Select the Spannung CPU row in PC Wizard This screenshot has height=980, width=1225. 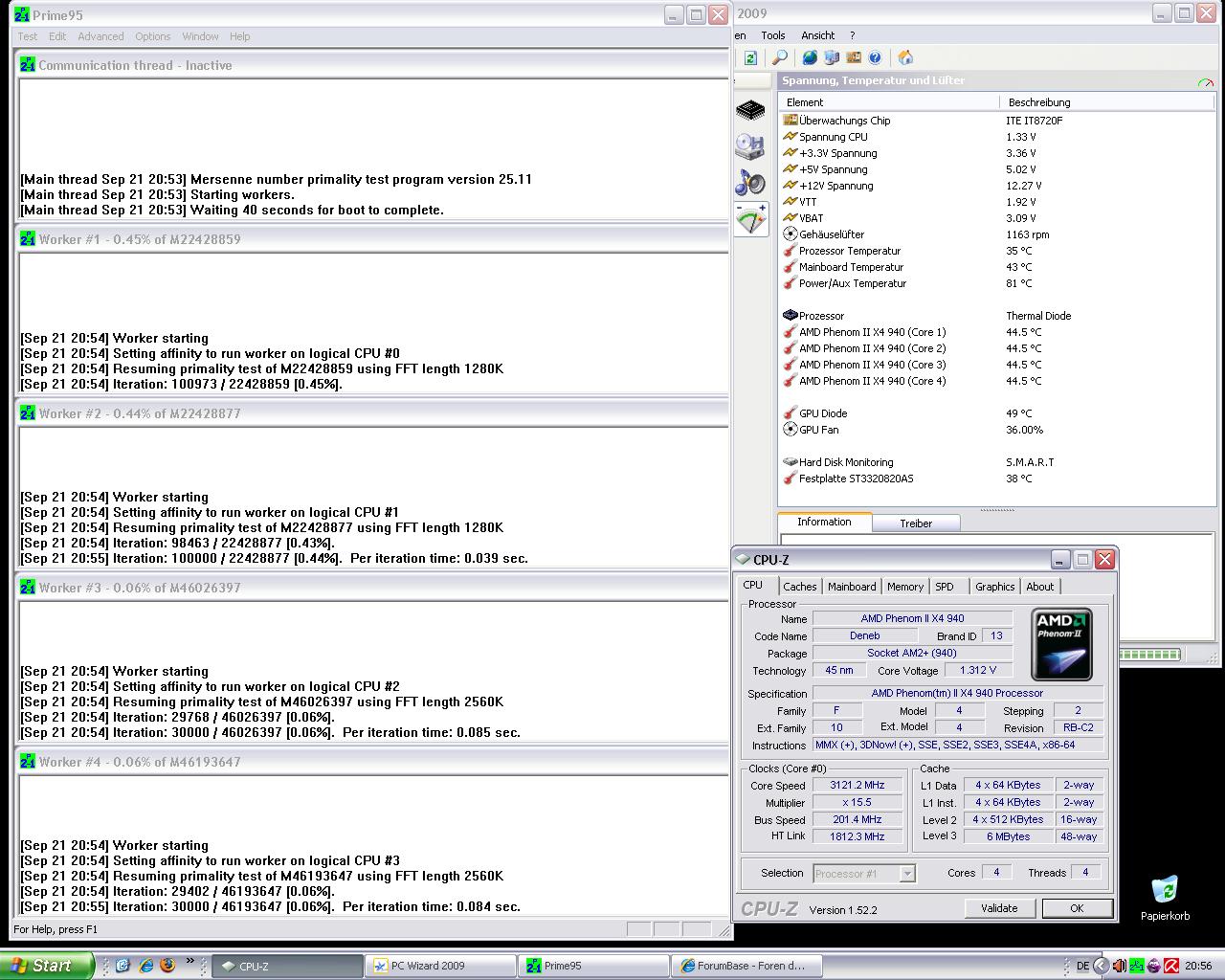pyautogui.click(x=995, y=137)
